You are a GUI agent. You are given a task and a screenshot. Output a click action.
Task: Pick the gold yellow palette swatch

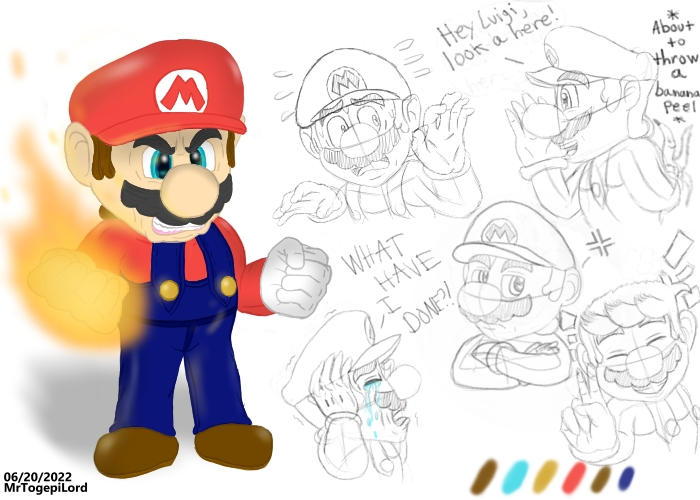545,476
